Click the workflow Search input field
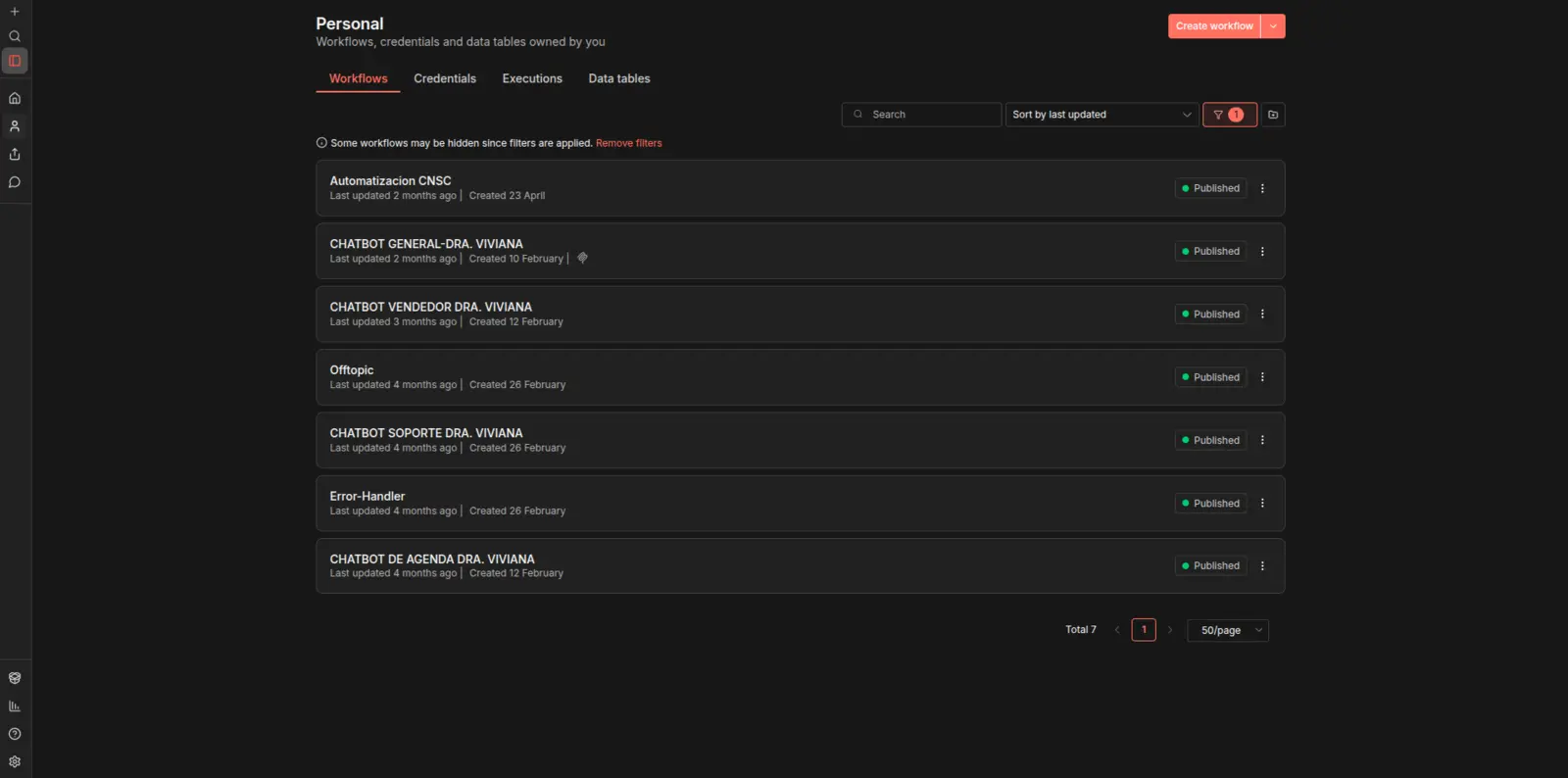 point(921,115)
